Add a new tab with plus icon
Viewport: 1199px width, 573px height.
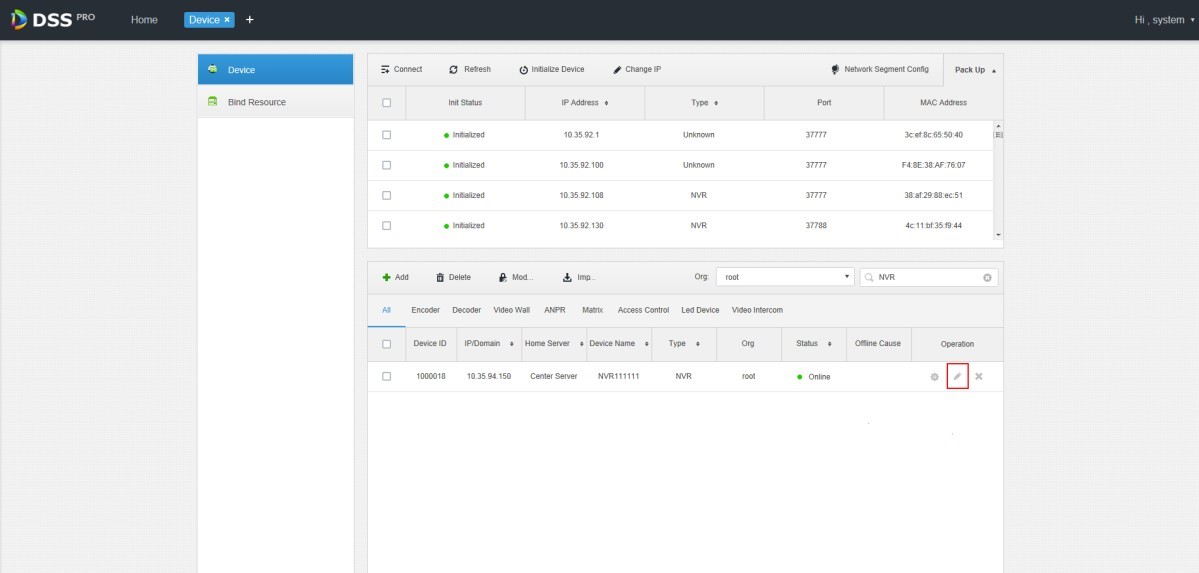tap(249, 20)
